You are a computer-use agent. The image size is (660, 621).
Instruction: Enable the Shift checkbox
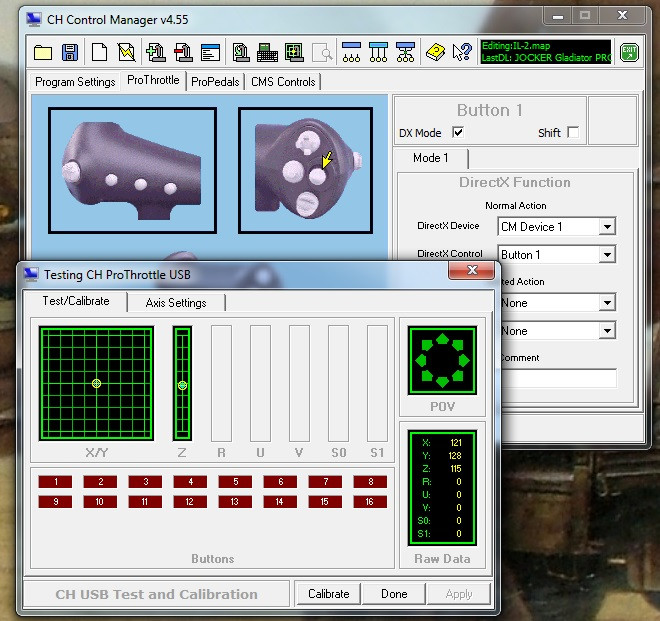click(x=572, y=132)
